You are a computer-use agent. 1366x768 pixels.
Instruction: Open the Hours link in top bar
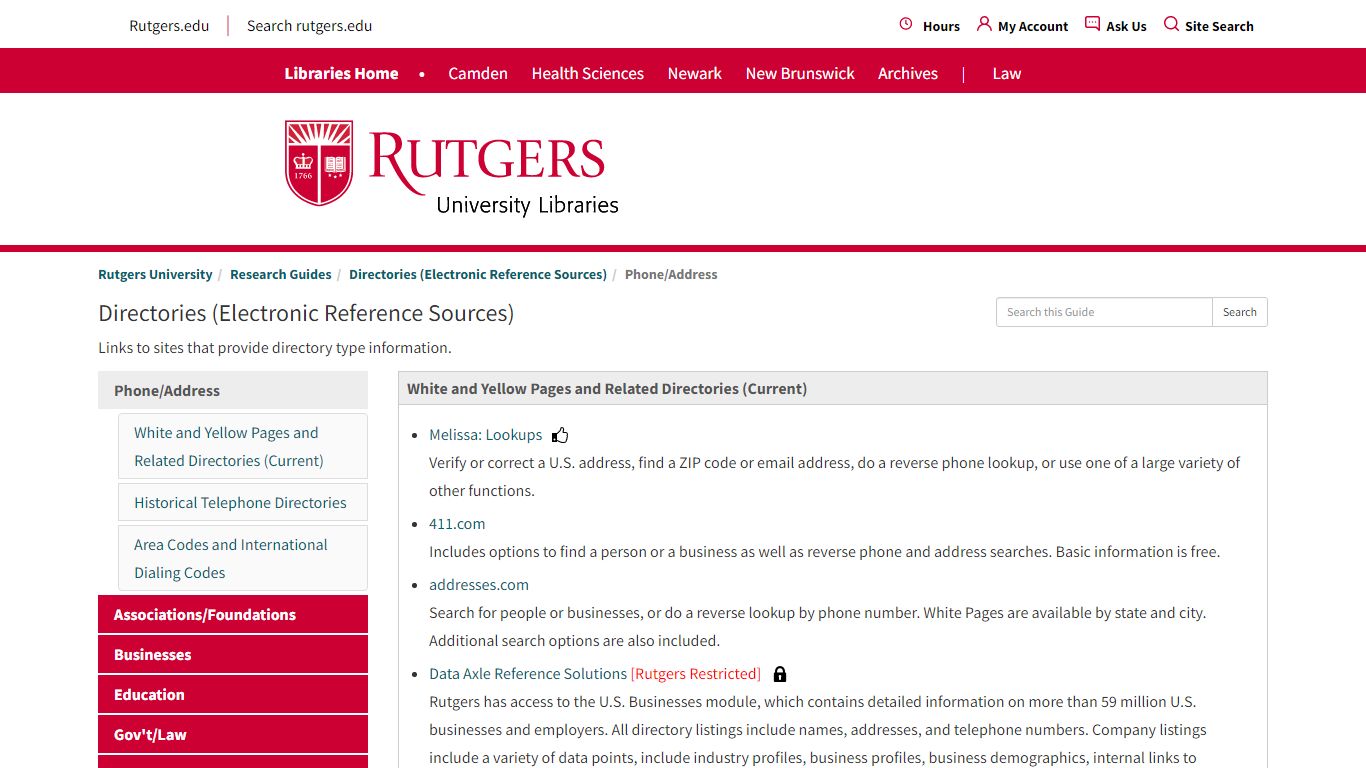click(941, 26)
